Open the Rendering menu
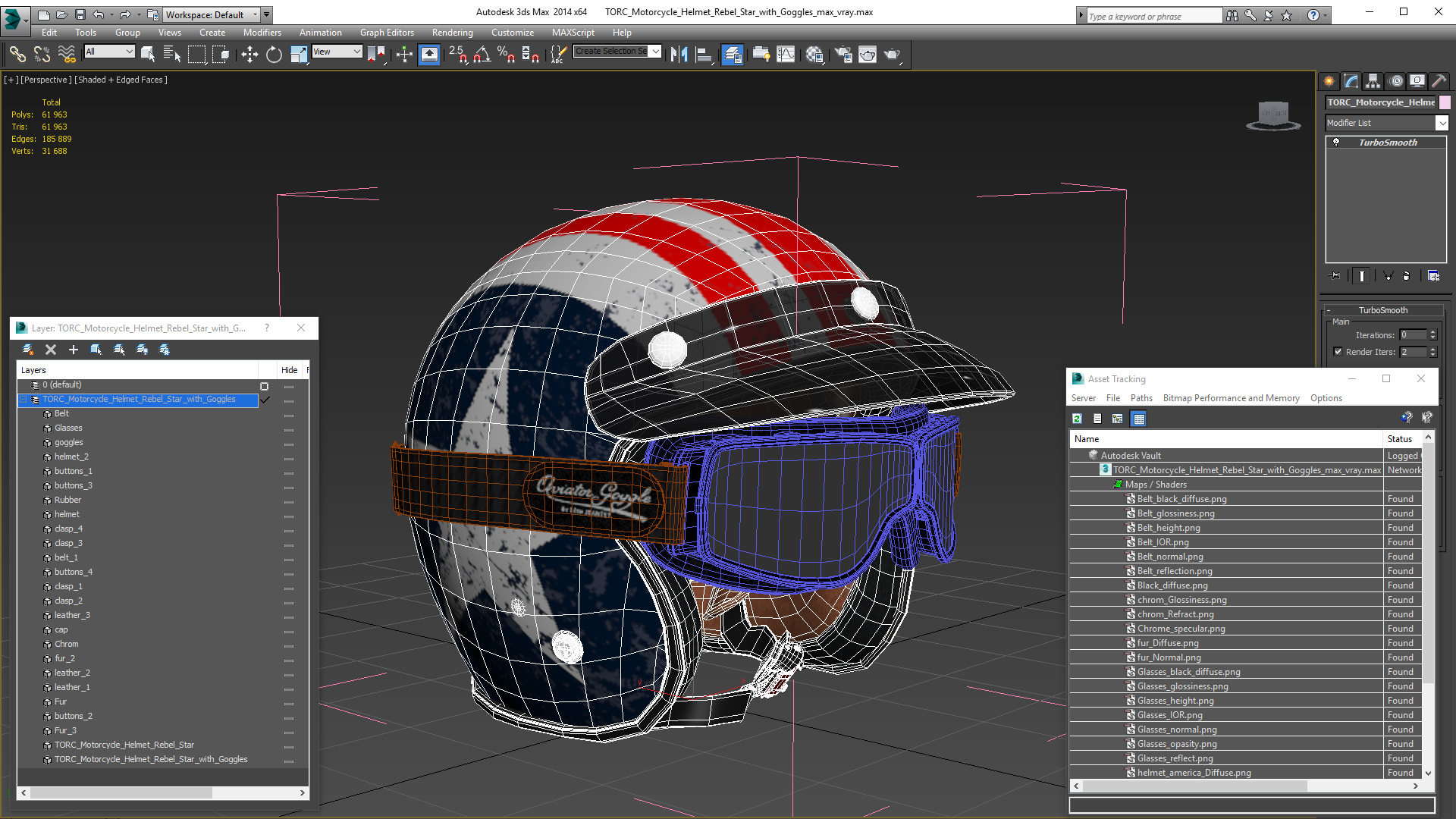The height and width of the screenshot is (819, 1456). point(452,33)
